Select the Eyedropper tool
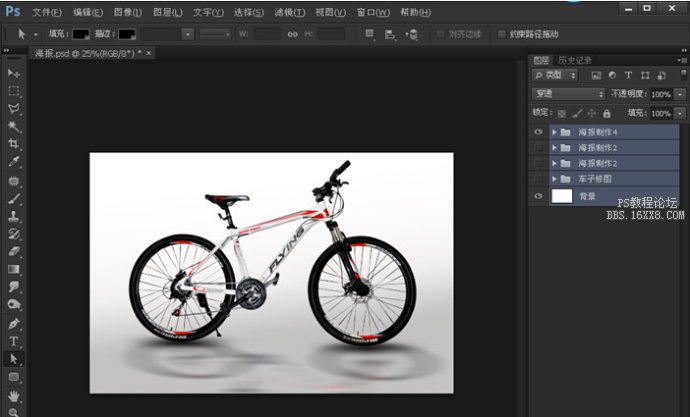 [14, 162]
